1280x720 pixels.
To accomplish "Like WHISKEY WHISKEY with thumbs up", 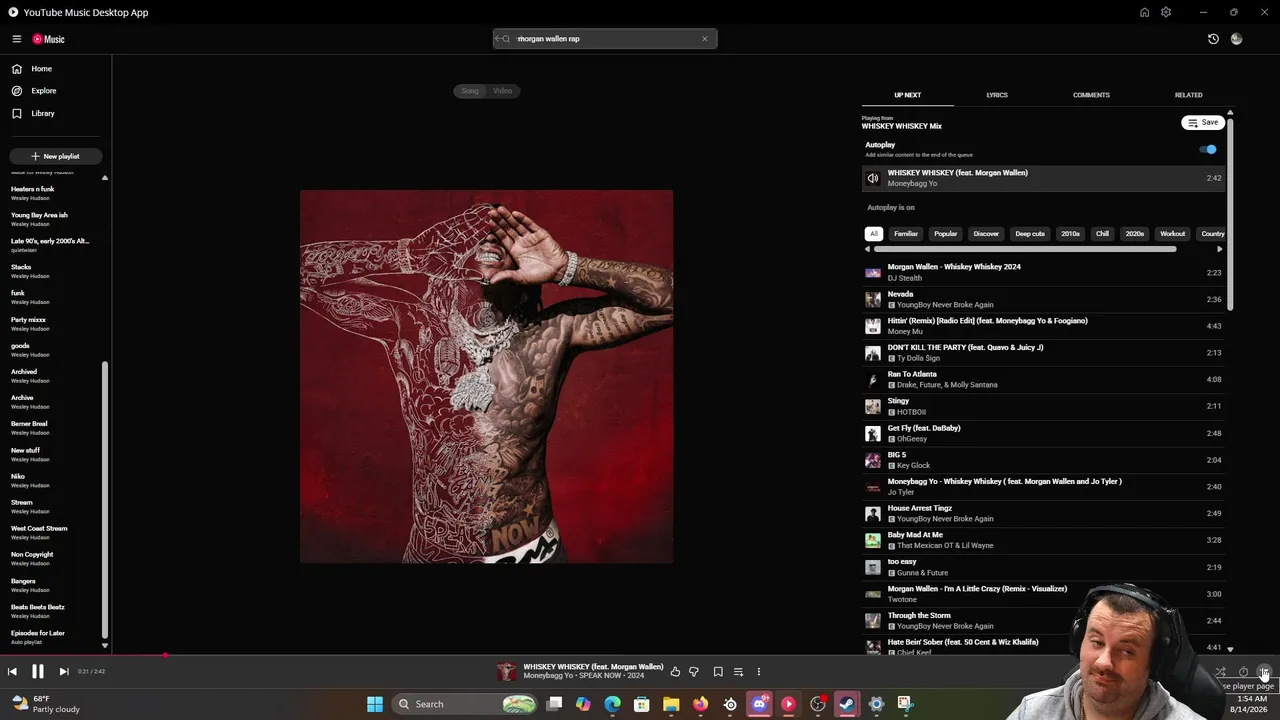I will (675, 672).
